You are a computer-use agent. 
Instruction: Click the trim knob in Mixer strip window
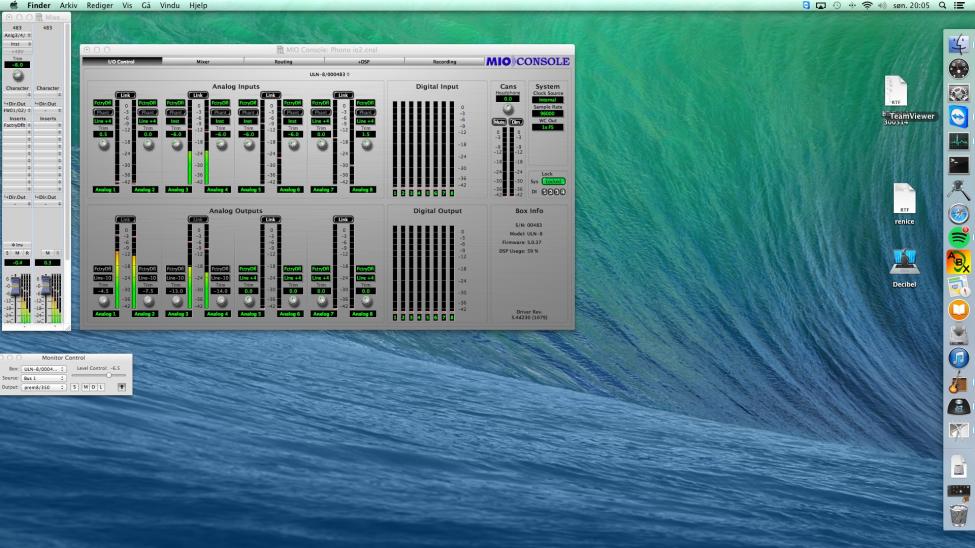pos(17,75)
